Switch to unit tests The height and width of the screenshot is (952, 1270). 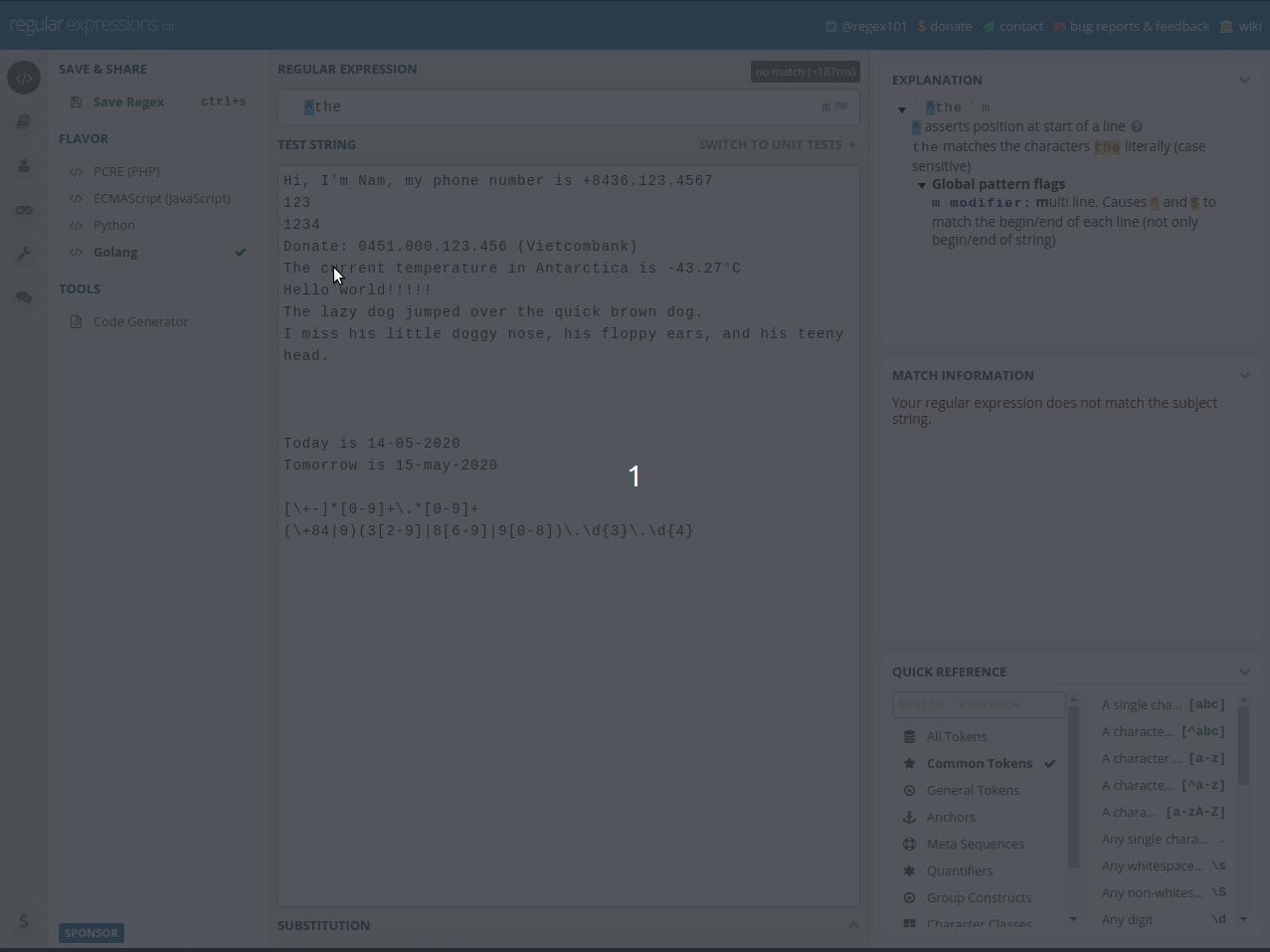[x=777, y=144]
